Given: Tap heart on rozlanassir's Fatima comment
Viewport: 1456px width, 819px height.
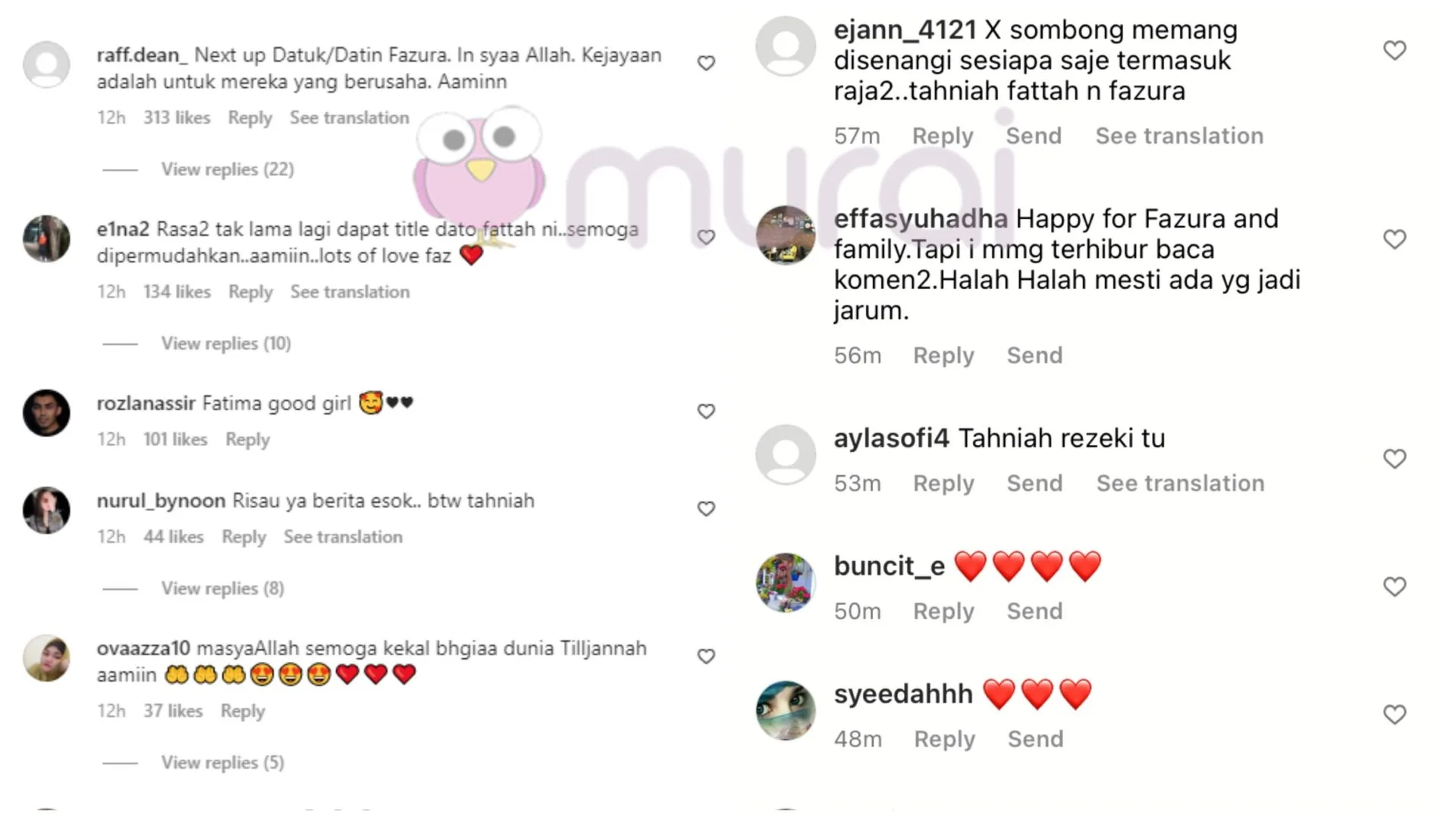Looking at the screenshot, I should (x=706, y=411).
